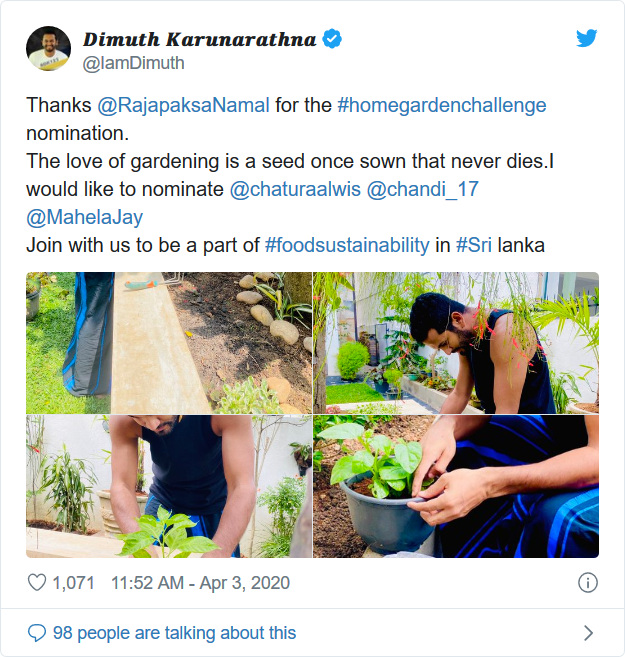View top-left garden bed photo

click(168, 343)
